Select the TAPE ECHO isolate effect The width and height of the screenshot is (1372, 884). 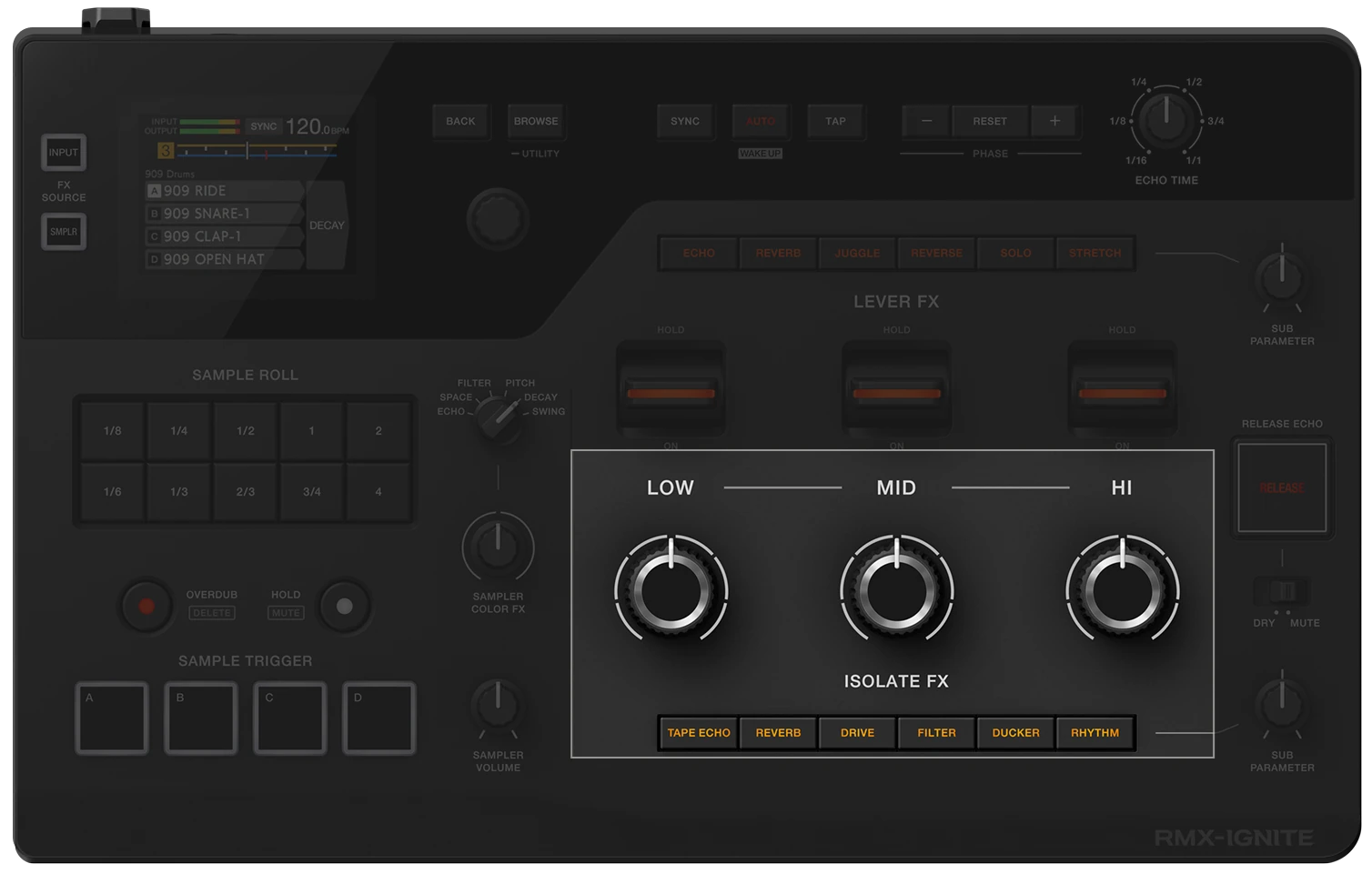click(x=699, y=733)
